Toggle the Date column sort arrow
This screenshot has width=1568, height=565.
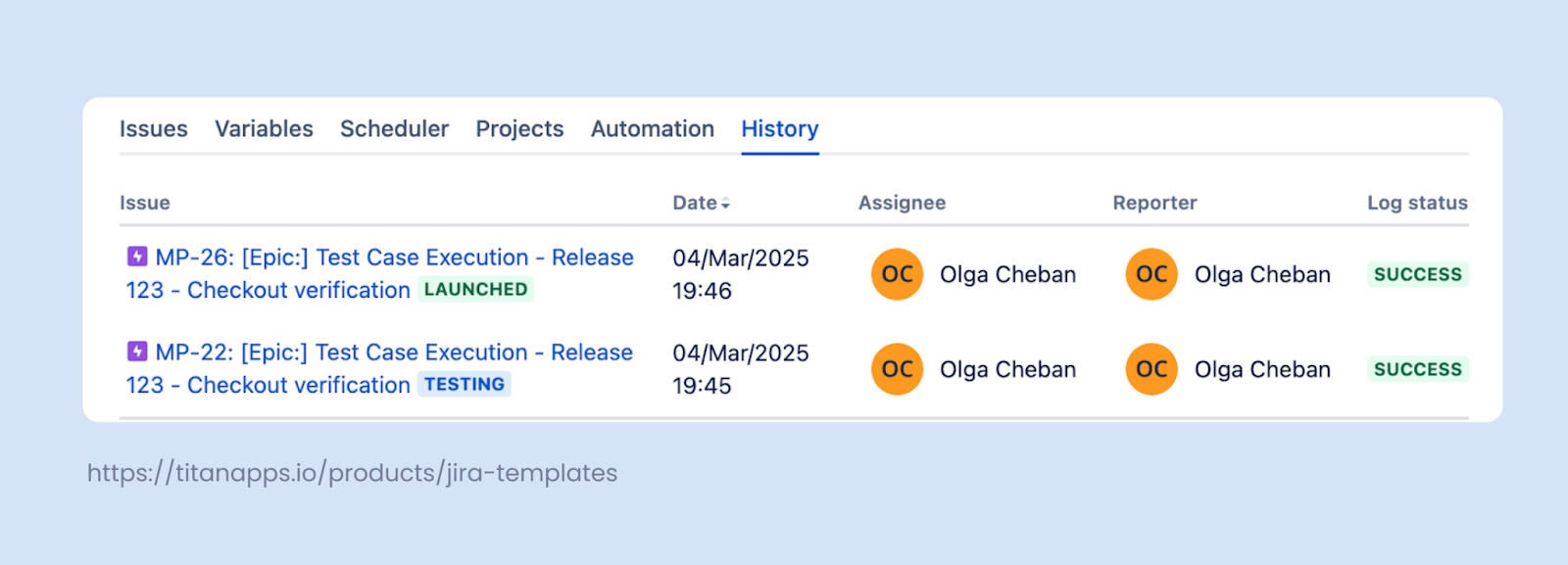pyautogui.click(x=725, y=204)
